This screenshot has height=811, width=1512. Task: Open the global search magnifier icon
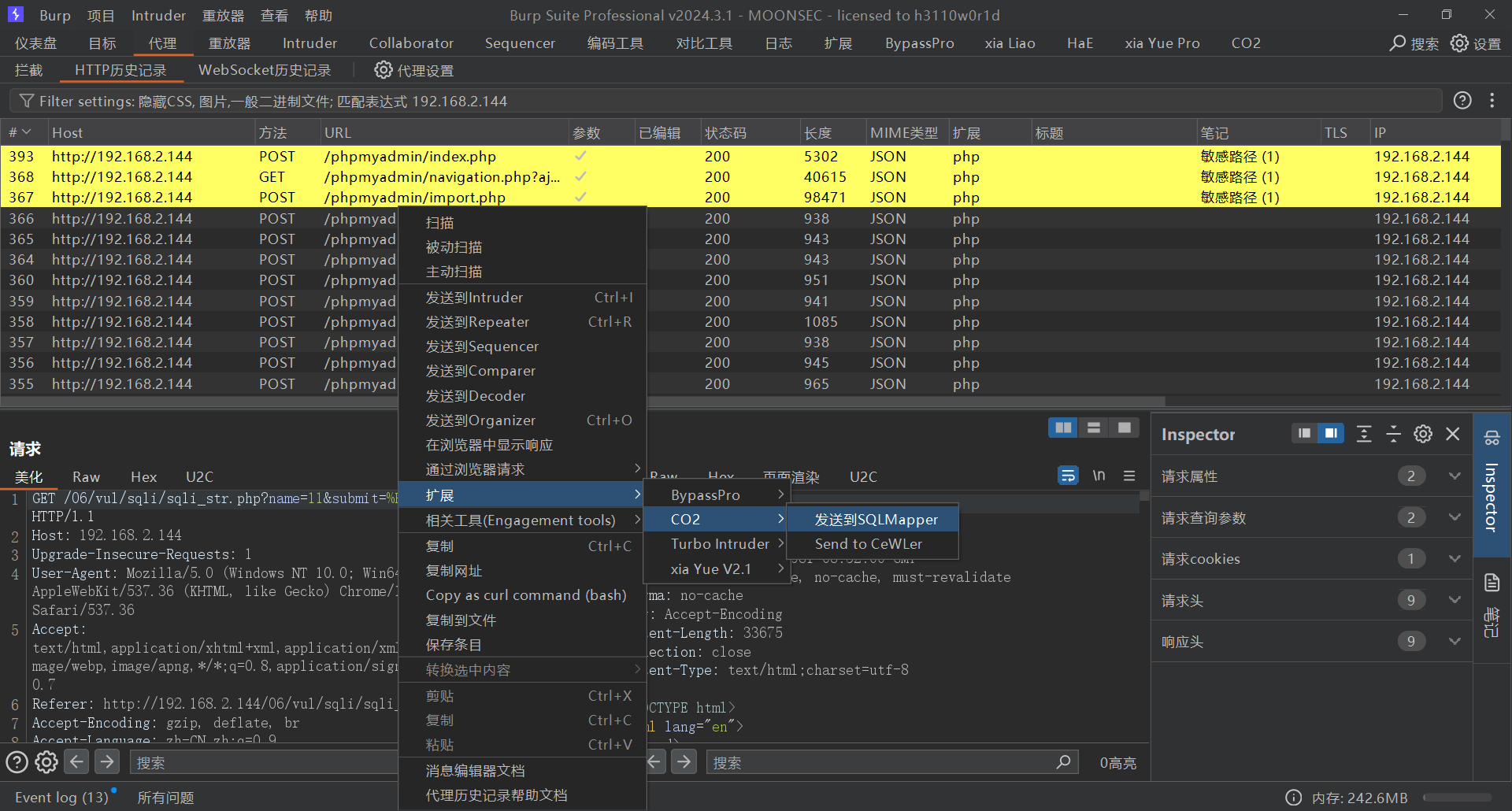[1398, 43]
